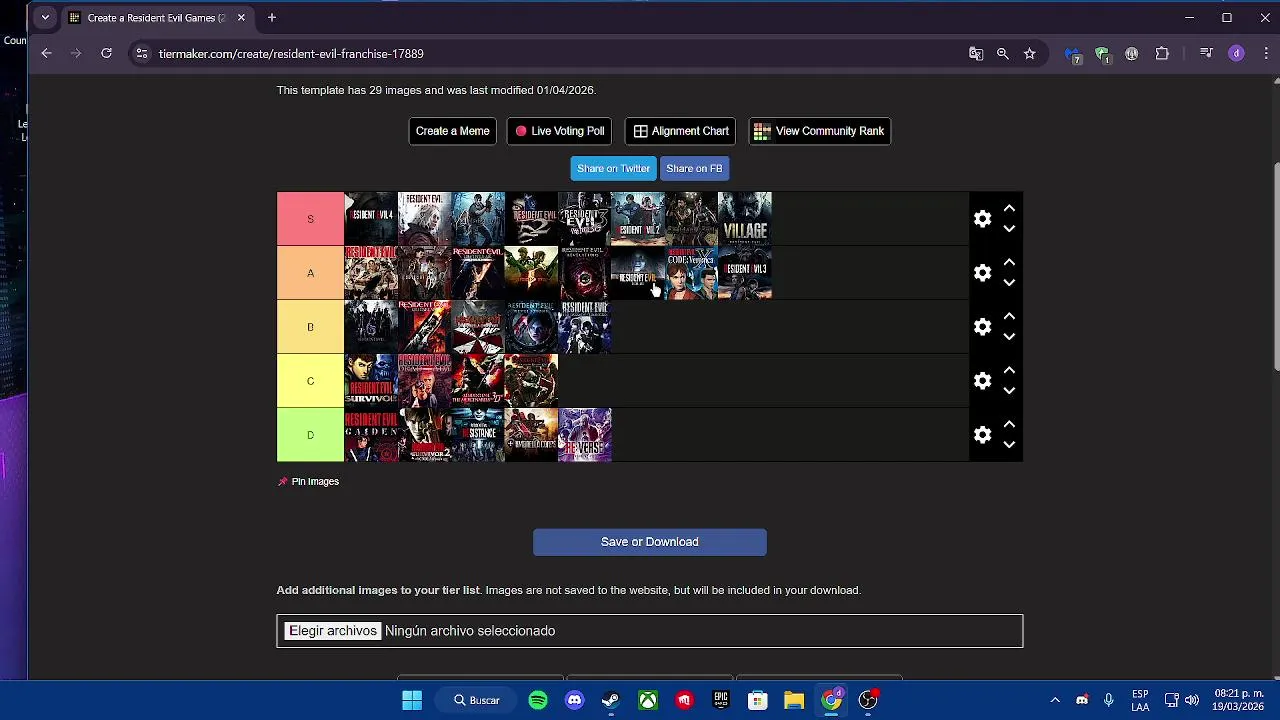Open OBS Studio from the taskbar
Image resolution: width=1280 pixels, height=720 pixels.
(x=868, y=700)
